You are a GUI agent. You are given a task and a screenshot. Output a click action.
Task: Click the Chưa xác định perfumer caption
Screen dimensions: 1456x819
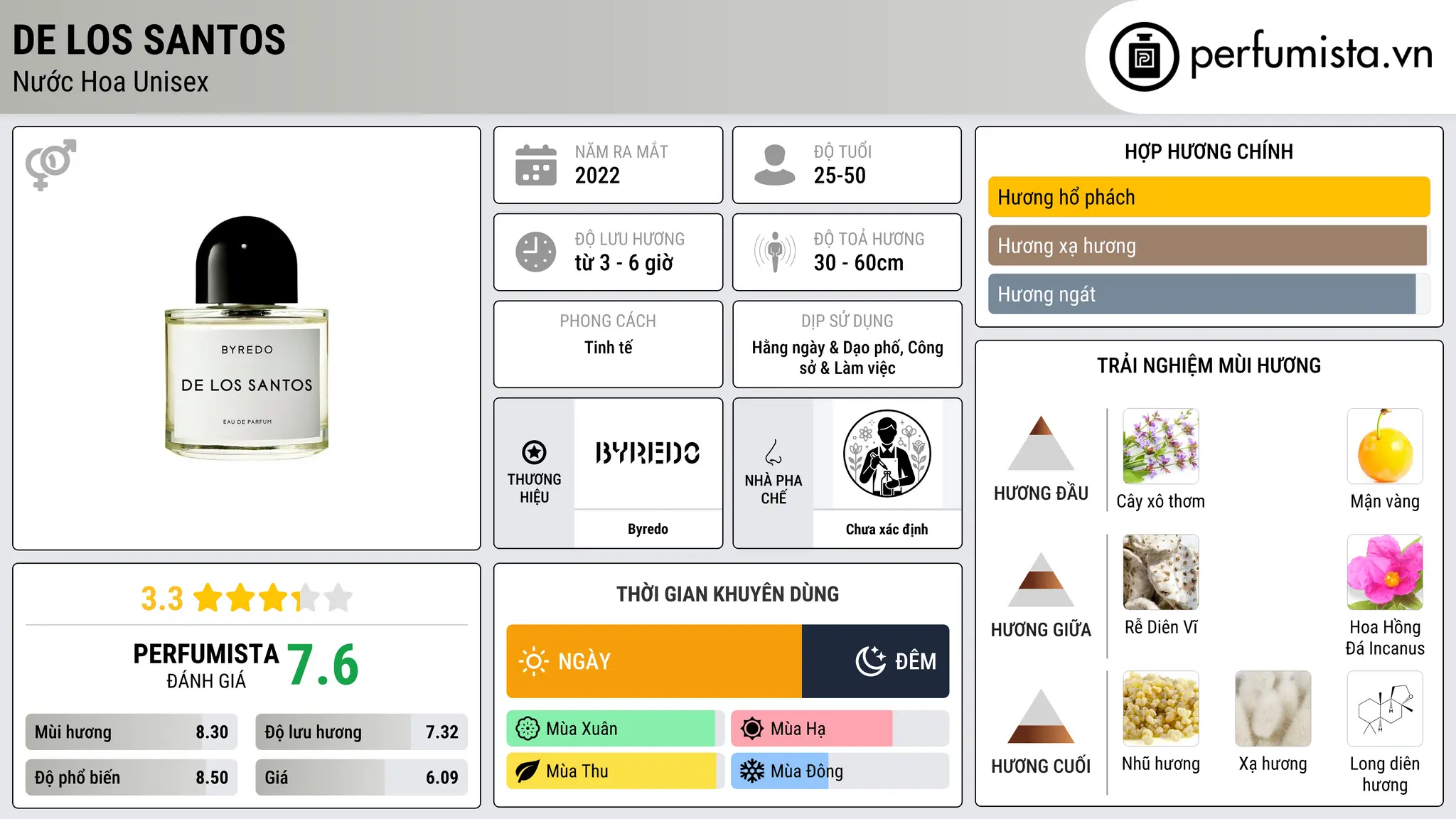point(887,529)
